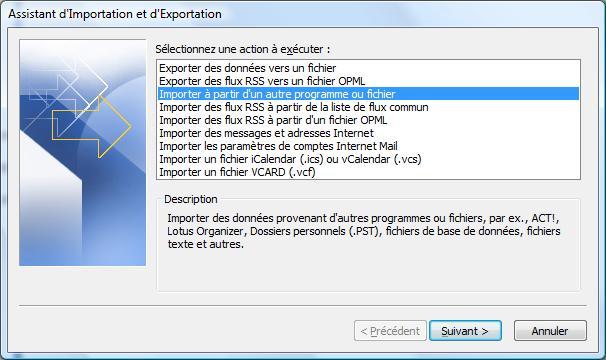Click the Description group box text

(363, 231)
